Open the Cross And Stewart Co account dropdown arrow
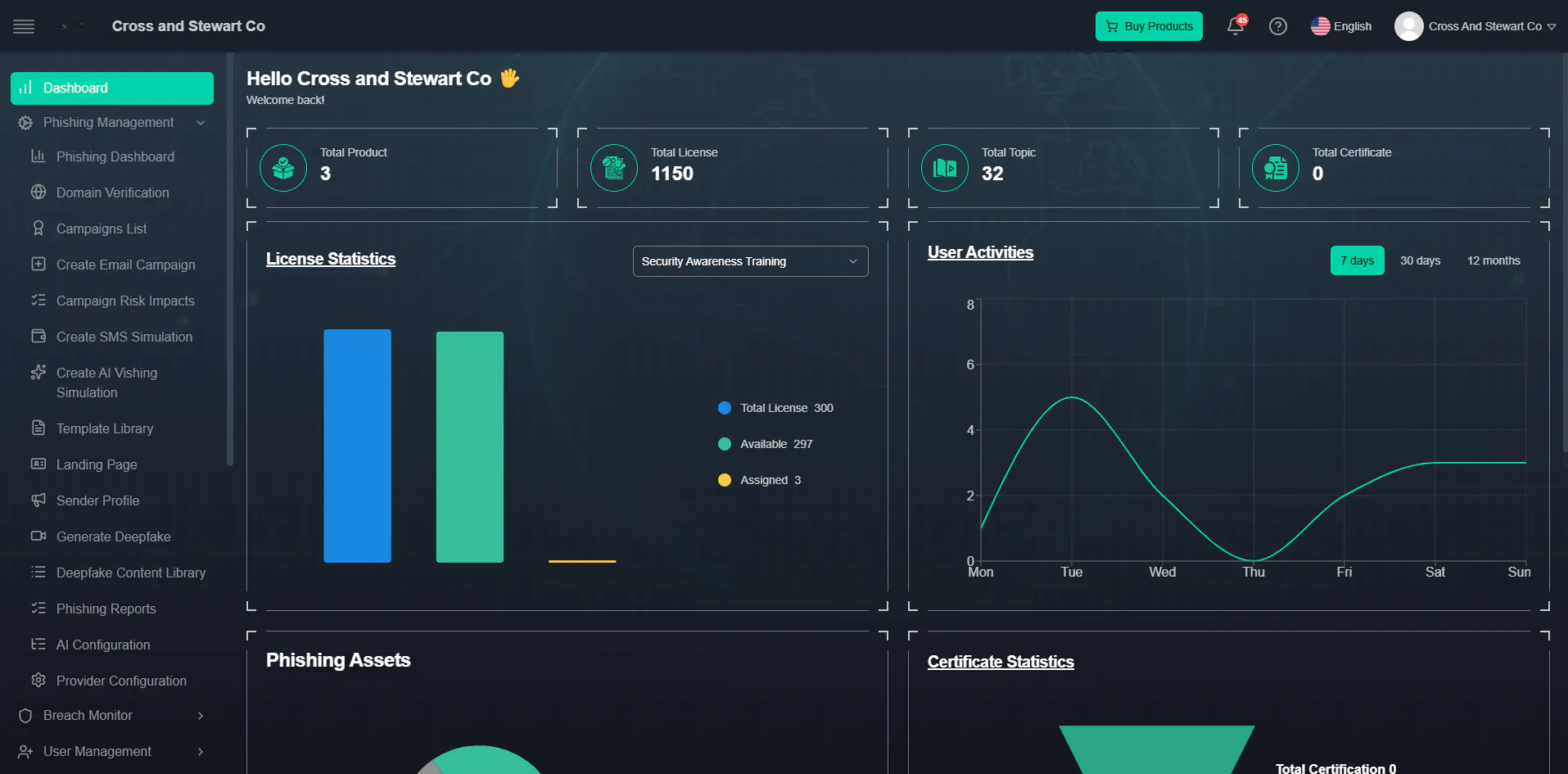 point(1552,27)
